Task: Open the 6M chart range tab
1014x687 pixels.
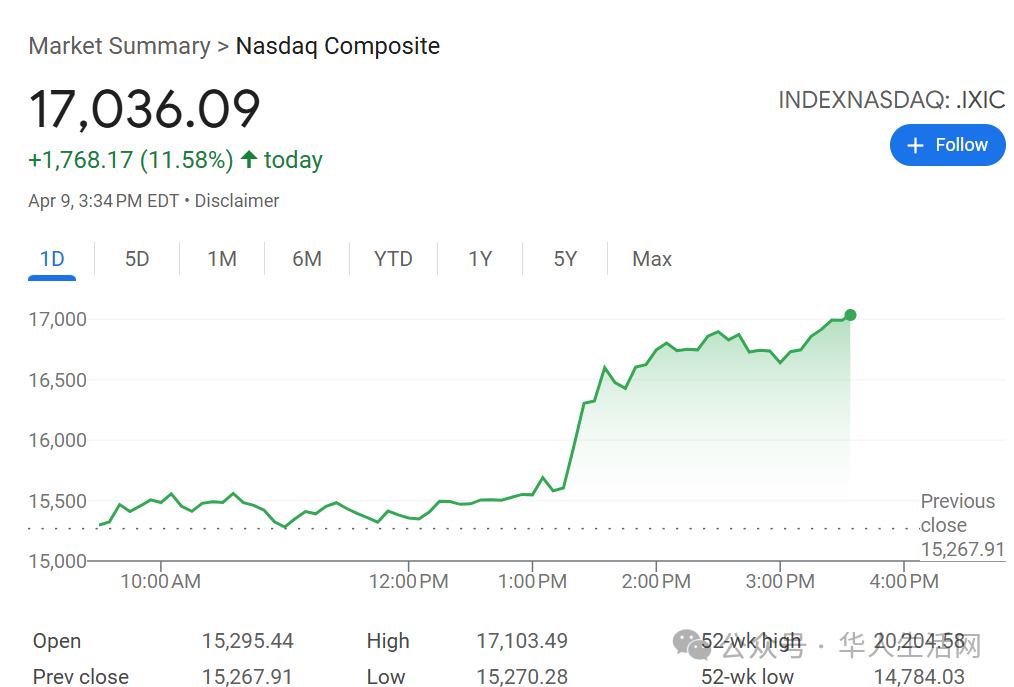Action: pyautogui.click(x=307, y=259)
